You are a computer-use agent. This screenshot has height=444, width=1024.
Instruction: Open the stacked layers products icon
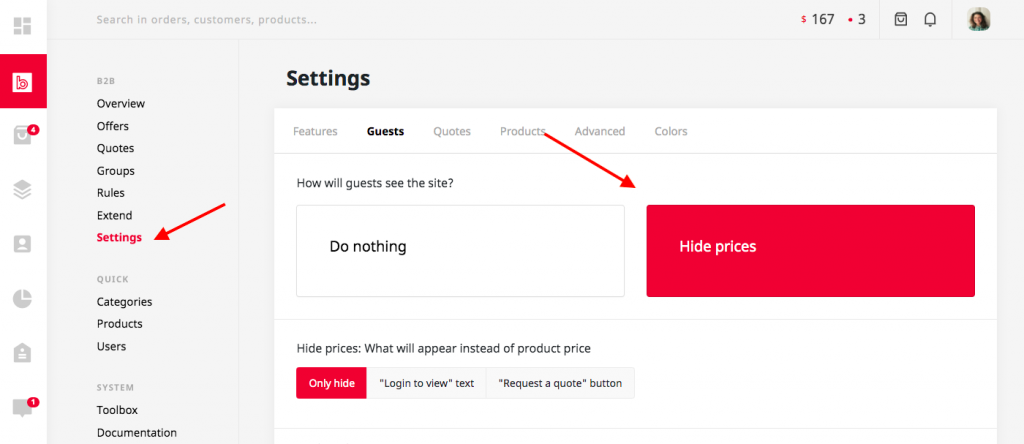point(22,190)
